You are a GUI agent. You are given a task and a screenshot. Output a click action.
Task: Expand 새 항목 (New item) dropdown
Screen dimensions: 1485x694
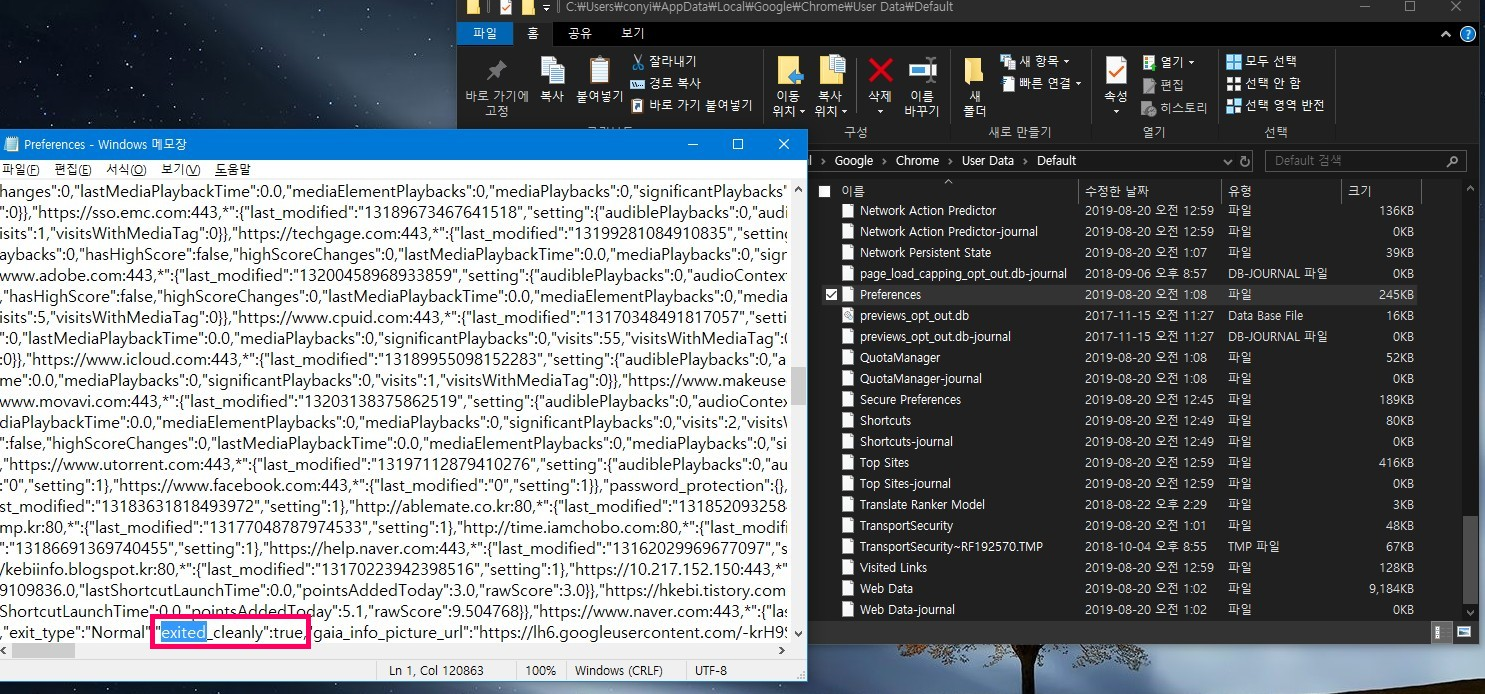(1035, 61)
